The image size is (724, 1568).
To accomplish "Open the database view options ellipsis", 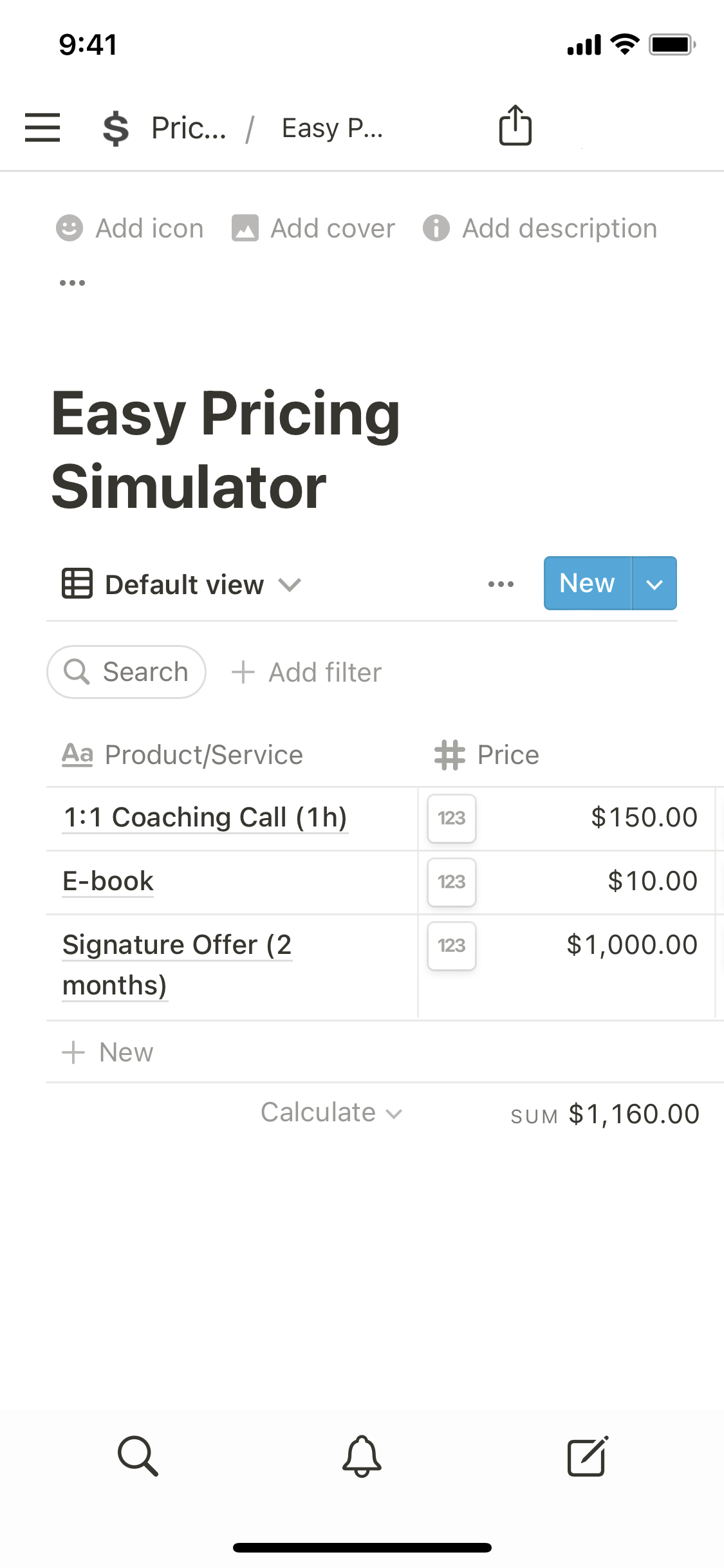I will (x=501, y=584).
